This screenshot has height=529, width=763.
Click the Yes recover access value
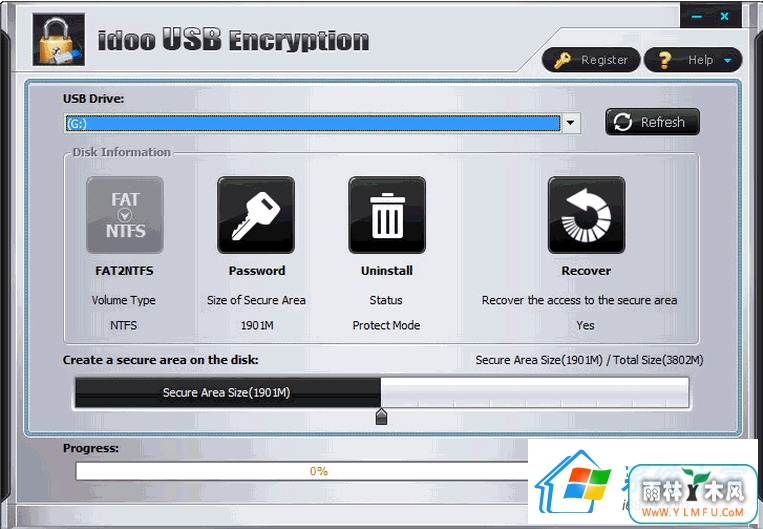pos(585,325)
